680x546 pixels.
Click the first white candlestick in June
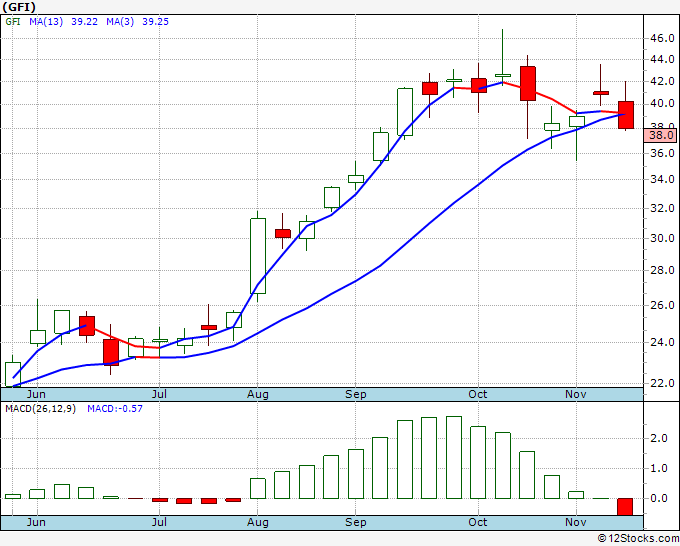(13, 374)
